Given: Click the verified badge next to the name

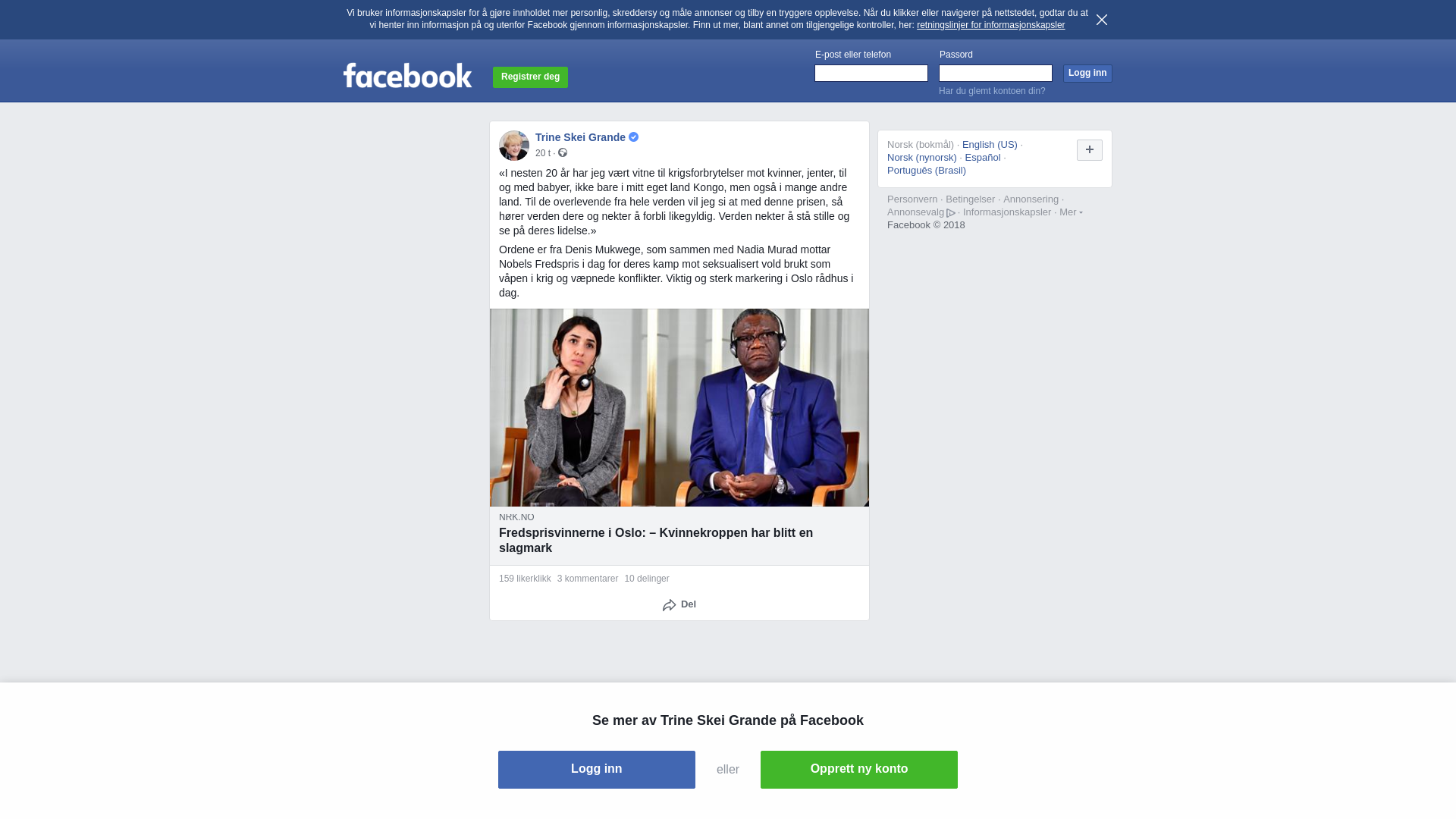Looking at the screenshot, I should (x=634, y=137).
